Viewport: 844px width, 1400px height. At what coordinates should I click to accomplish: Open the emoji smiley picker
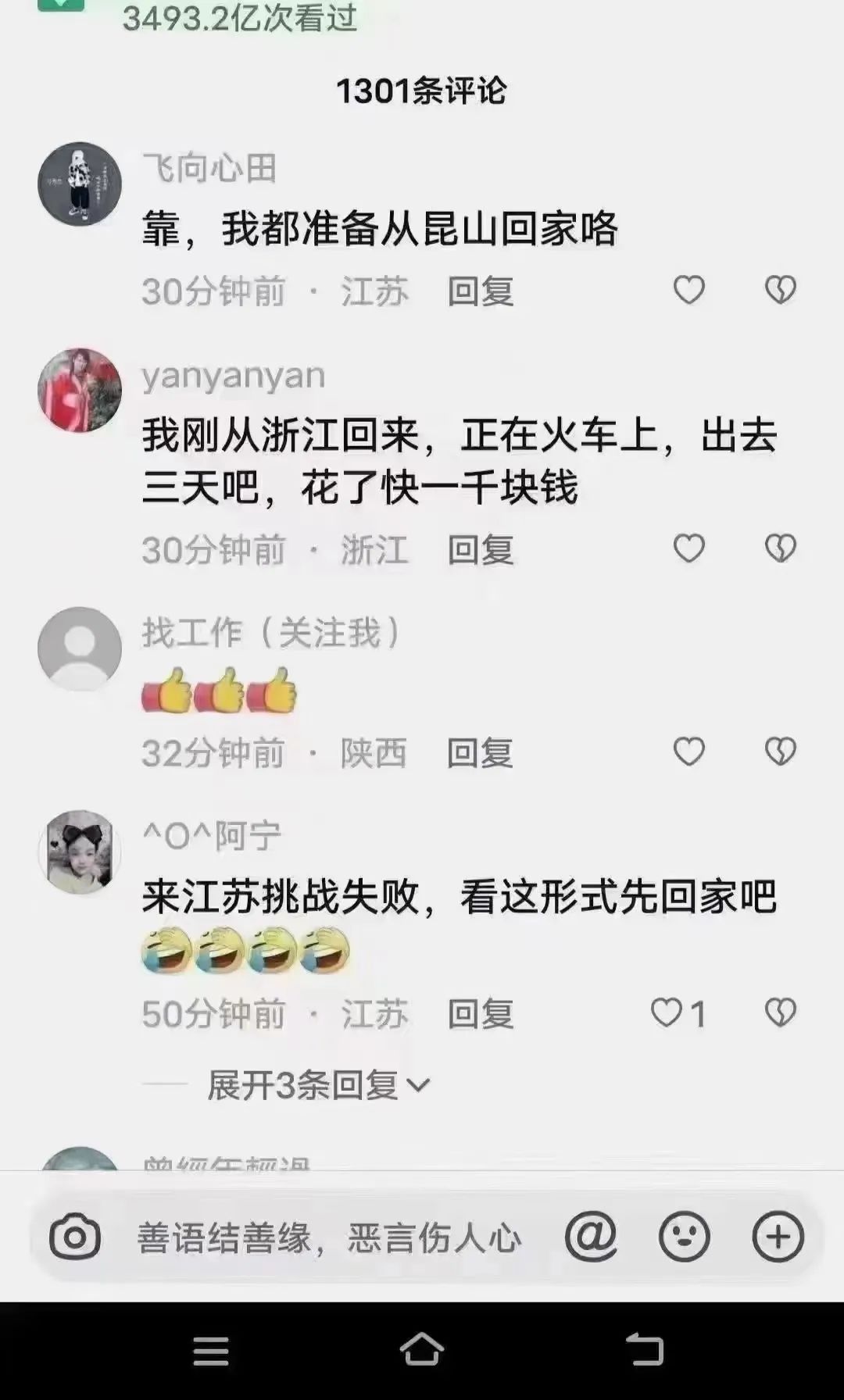(685, 1237)
